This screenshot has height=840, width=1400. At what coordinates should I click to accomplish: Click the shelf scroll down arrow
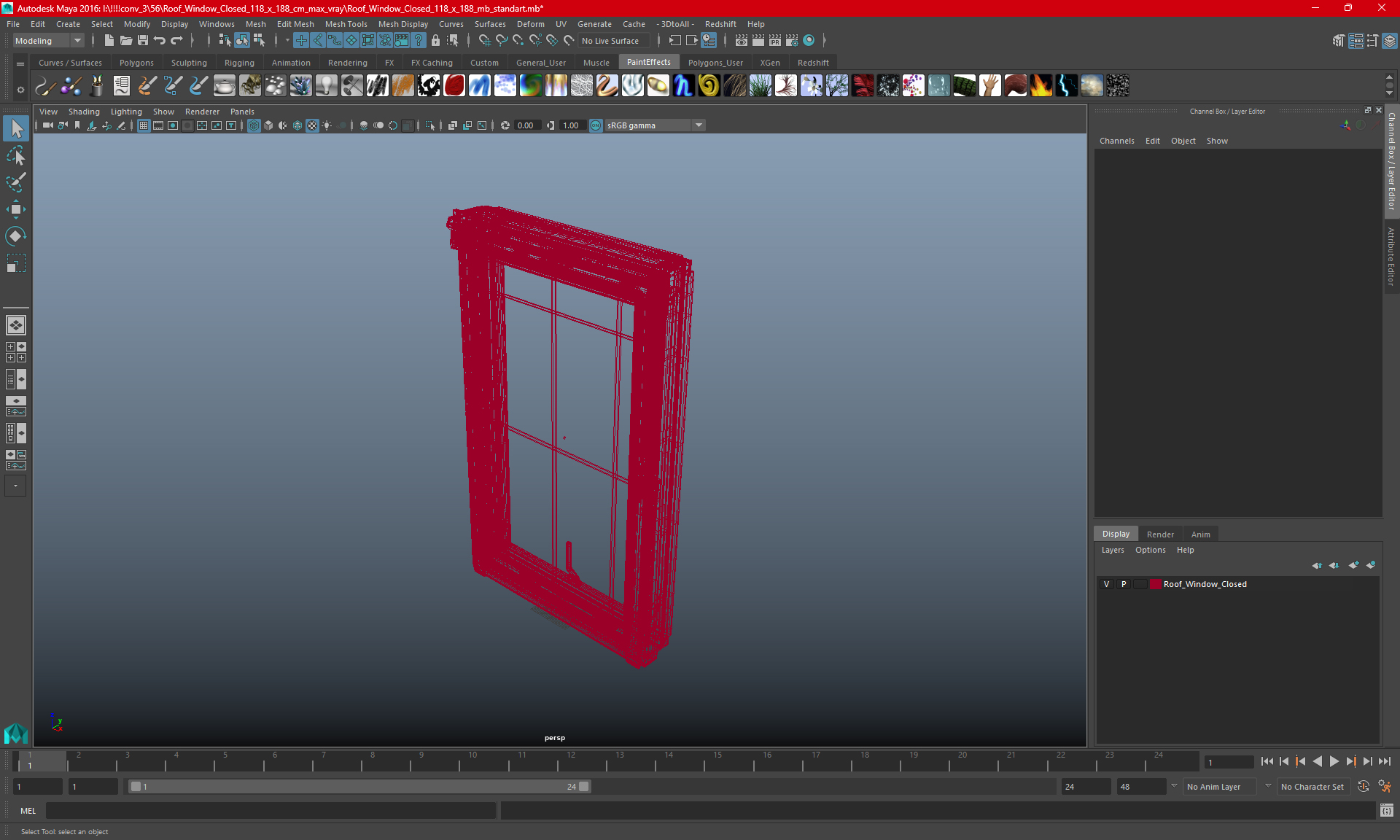click(x=1389, y=93)
